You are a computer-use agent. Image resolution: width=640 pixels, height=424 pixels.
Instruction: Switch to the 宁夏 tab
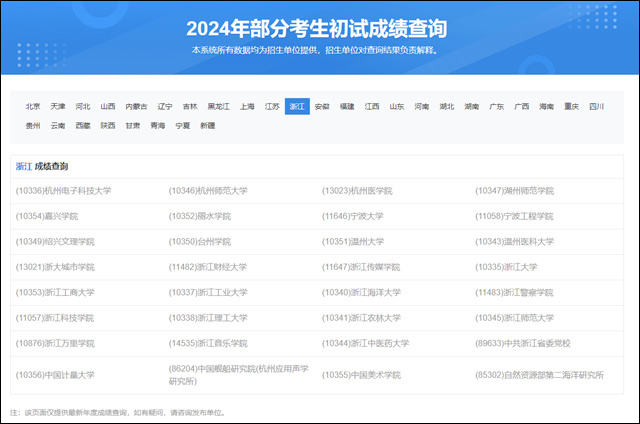182,126
